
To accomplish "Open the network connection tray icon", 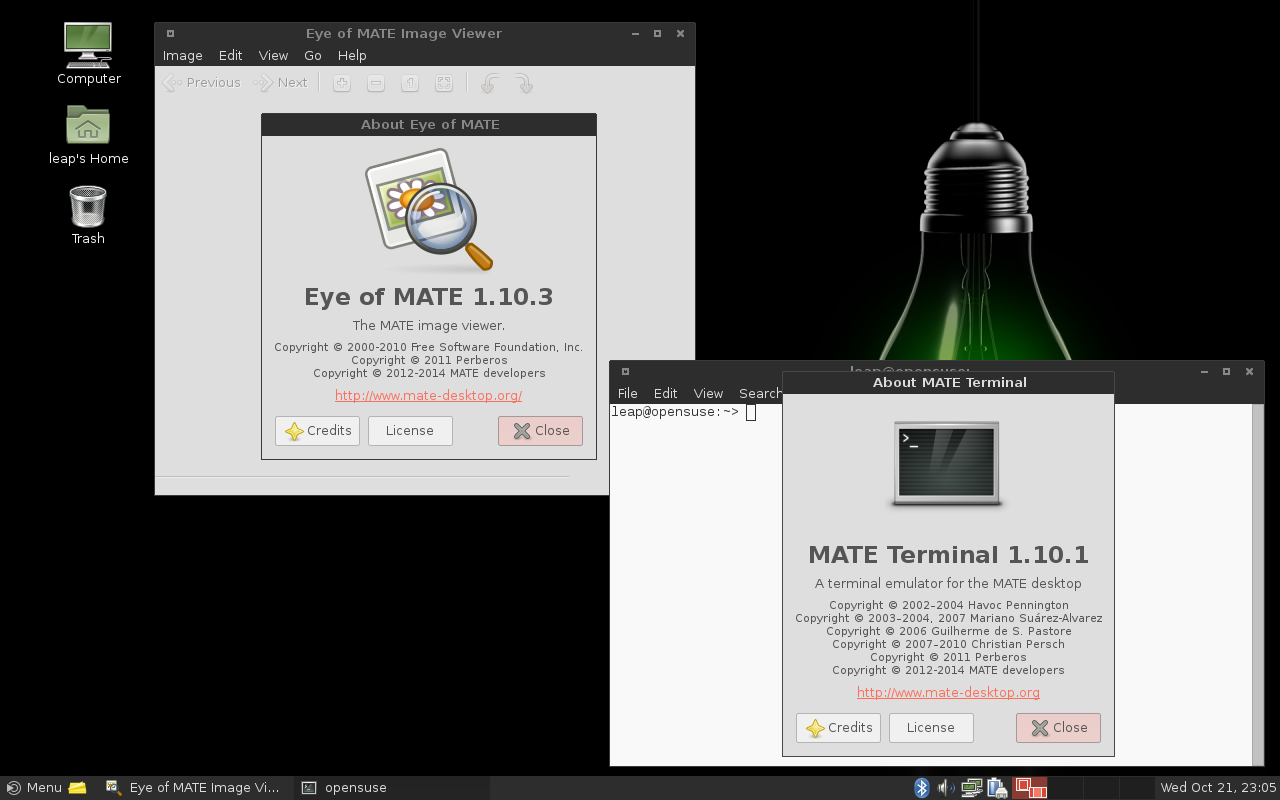I will click(970, 788).
